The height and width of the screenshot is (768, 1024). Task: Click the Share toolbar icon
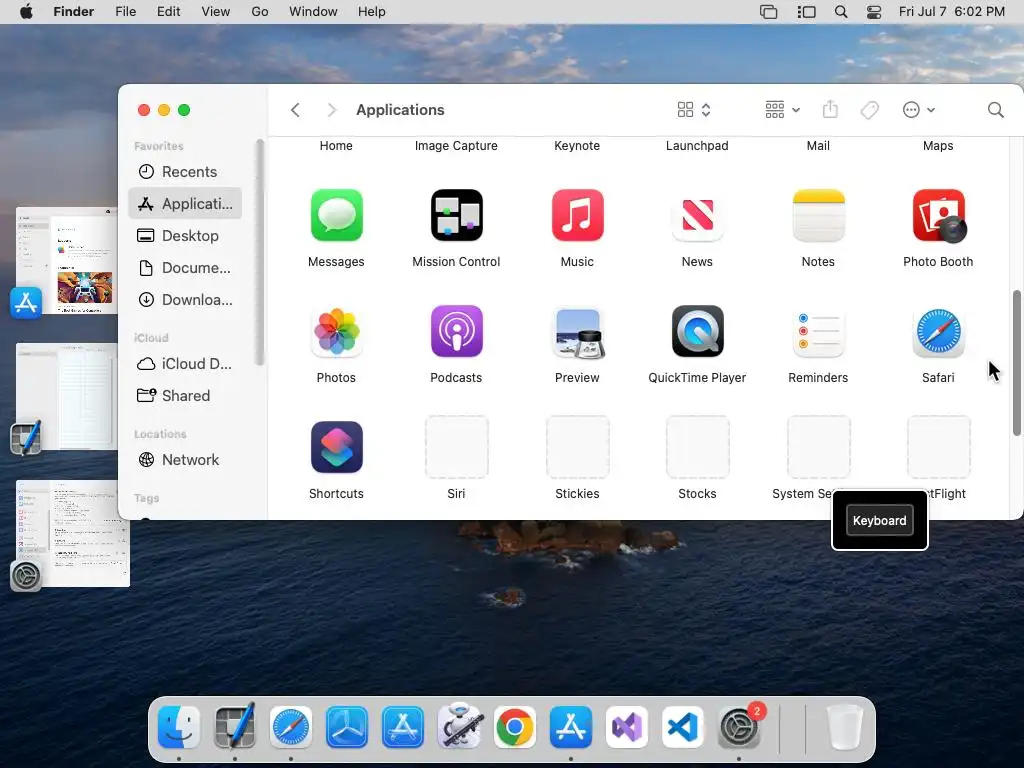click(x=830, y=109)
